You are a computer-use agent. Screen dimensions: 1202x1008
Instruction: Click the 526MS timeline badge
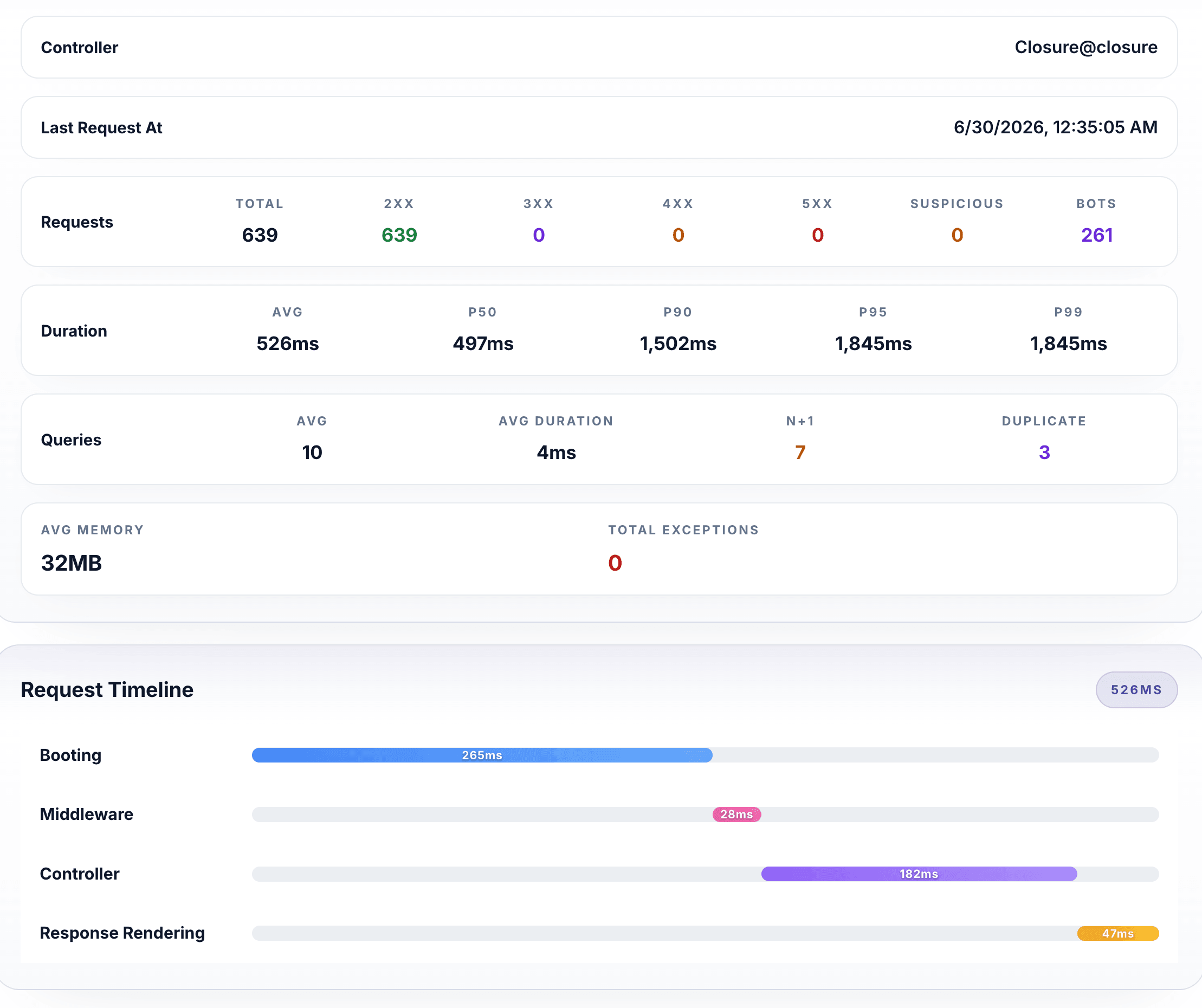1136,690
